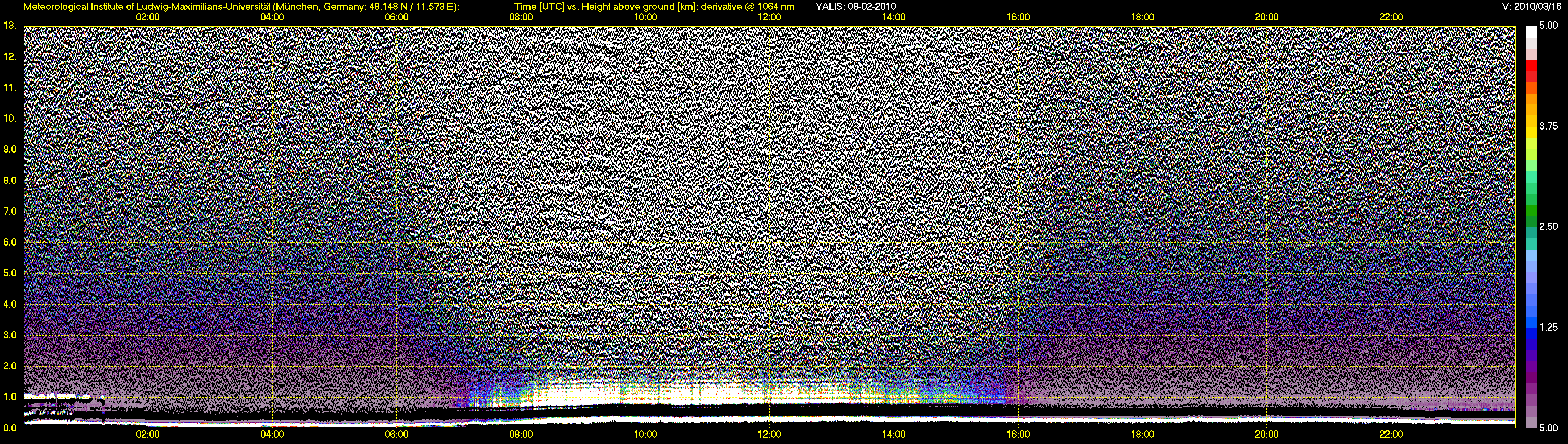Click the bright blue segment of the color scale
This screenshot has height=444, width=1568.
pos(1531,322)
